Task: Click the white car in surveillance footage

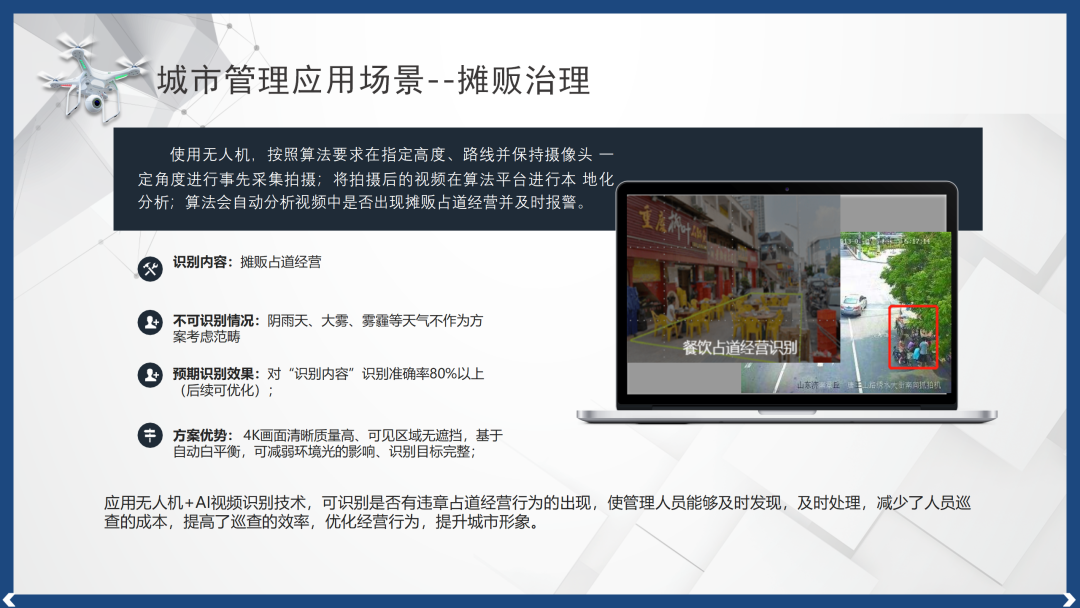Action: 854,306
